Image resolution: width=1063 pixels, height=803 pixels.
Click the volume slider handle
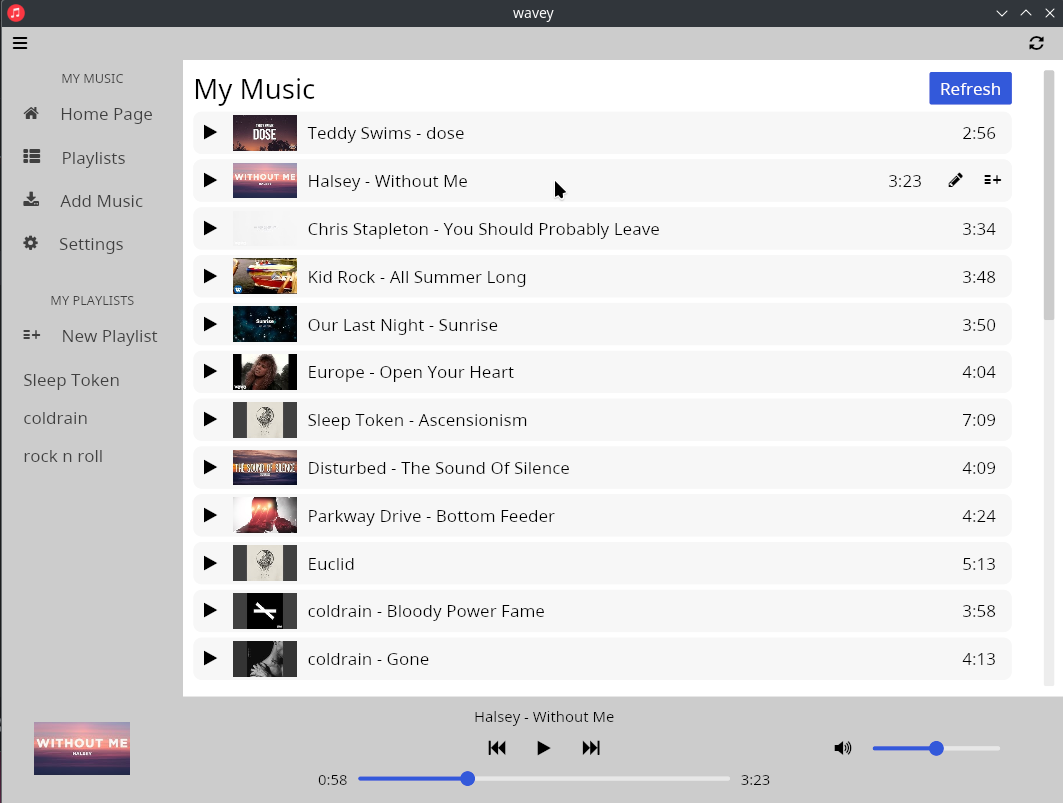coord(936,748)
